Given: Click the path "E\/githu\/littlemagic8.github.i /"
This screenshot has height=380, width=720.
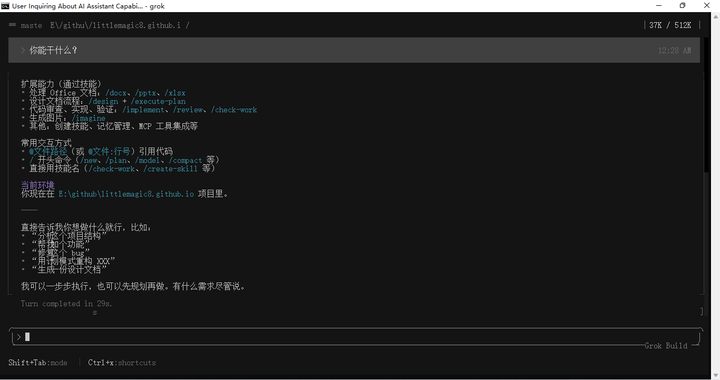Looking at the screenshot, I should [x=120, y=25].
